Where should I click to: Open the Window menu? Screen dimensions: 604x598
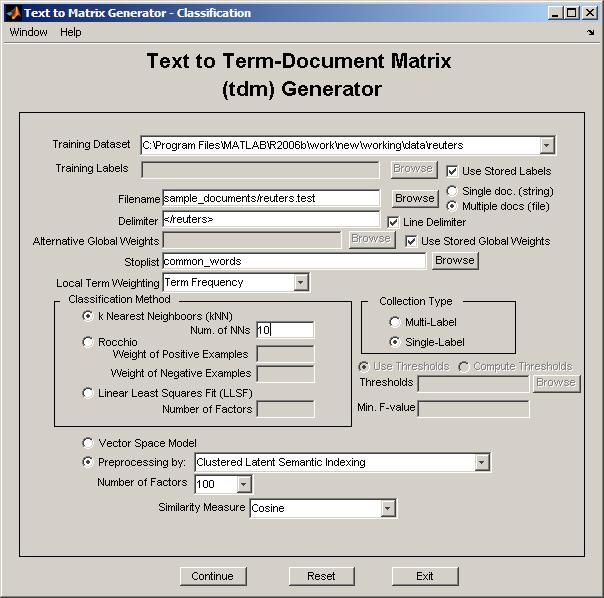click(x=29, y=32)
